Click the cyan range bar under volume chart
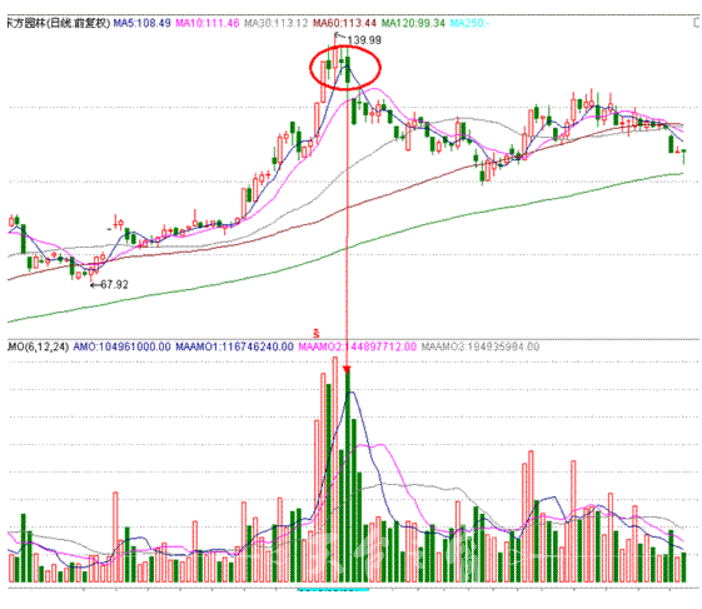702x609 pixels. (333, 590)
